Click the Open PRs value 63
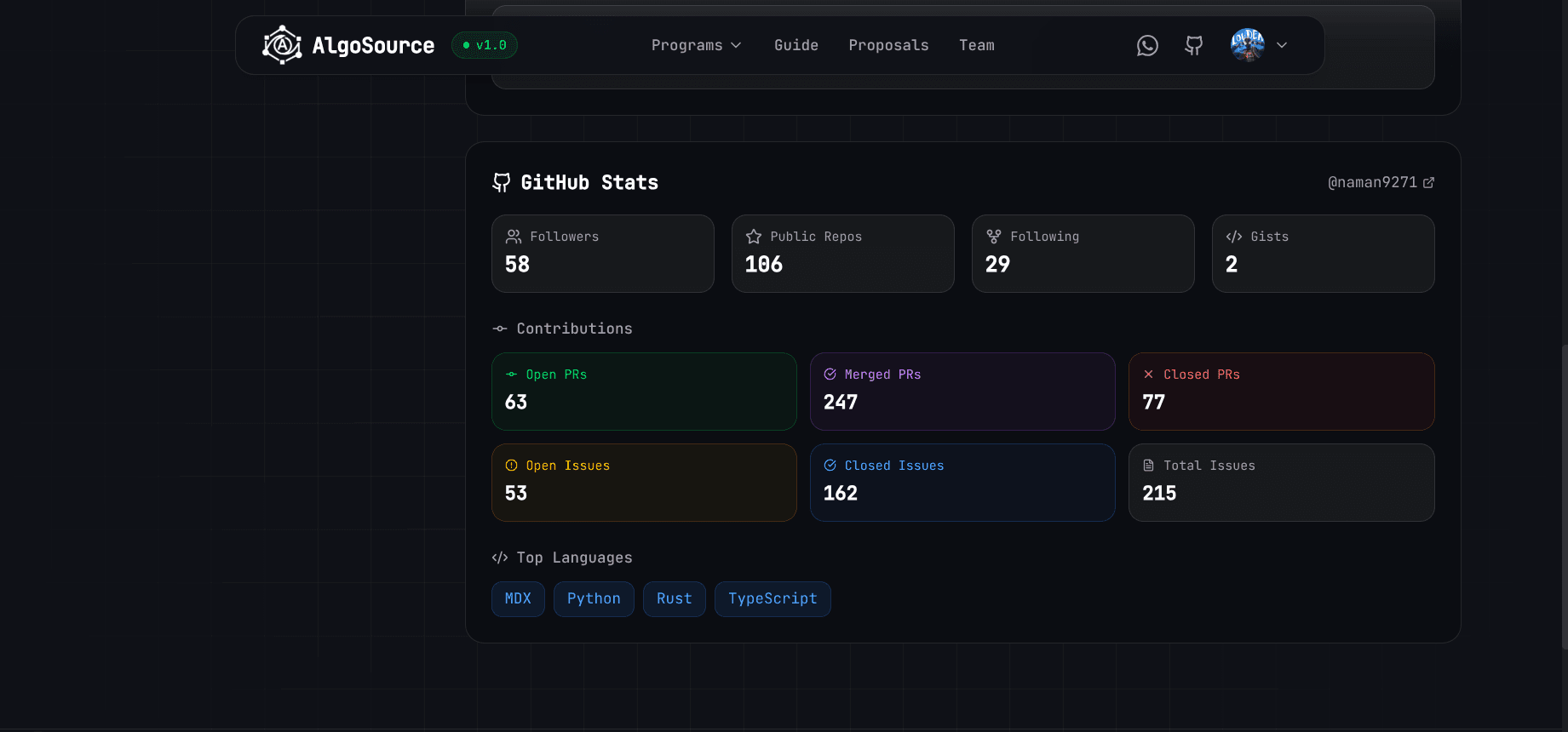The image size is (1568, 732). tap(516, 403)
